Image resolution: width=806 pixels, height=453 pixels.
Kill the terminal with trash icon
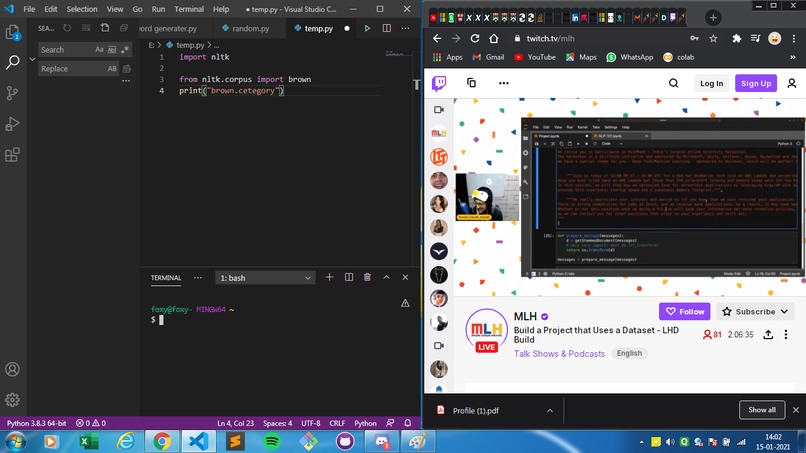(x=367, y=278)
